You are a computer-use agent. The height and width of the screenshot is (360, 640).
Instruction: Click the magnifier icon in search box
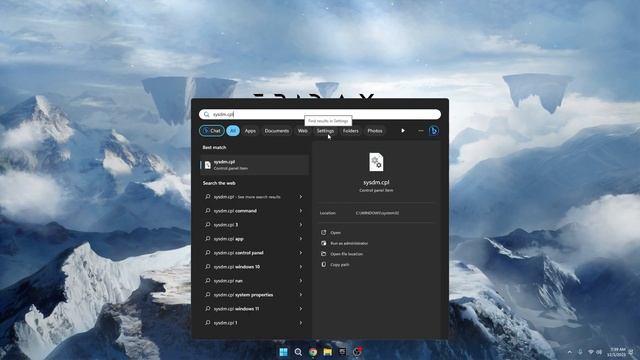point(207,114)
